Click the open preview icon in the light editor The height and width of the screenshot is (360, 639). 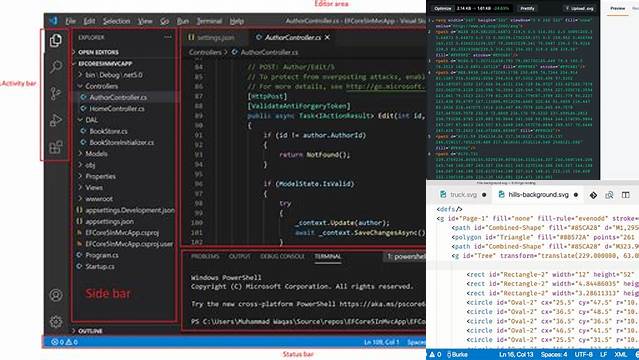(609, 195)
